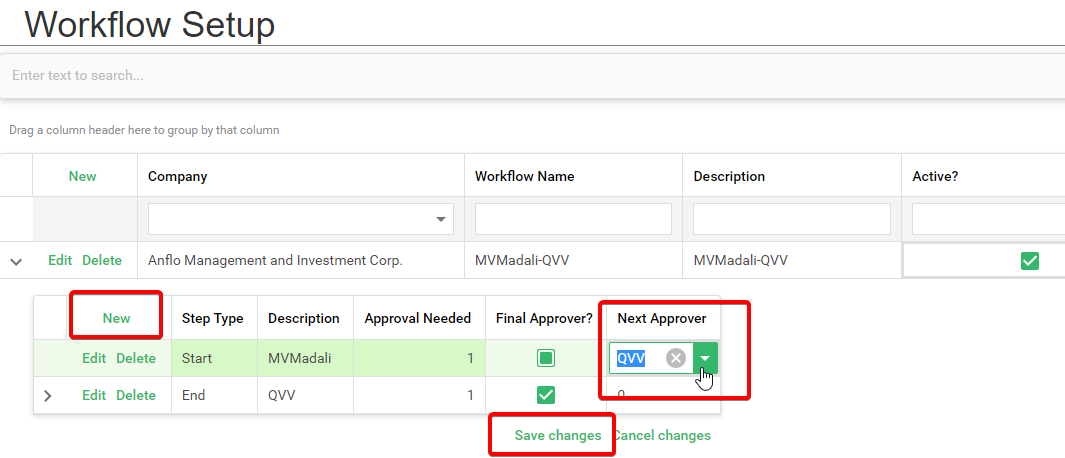Click Save changes link
This screenshot has height=458, width=1065.
click(x=557, y=435)
